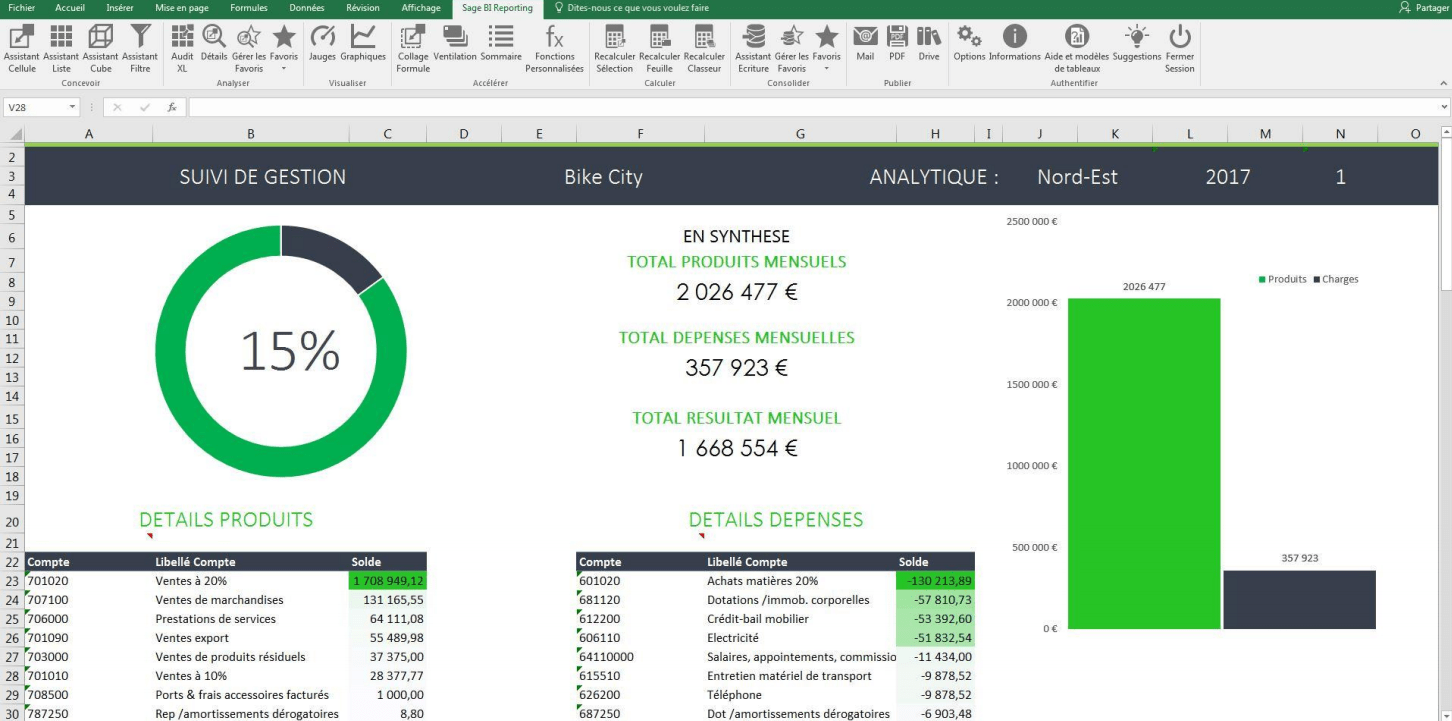Run the Audit XL tool

182,48
